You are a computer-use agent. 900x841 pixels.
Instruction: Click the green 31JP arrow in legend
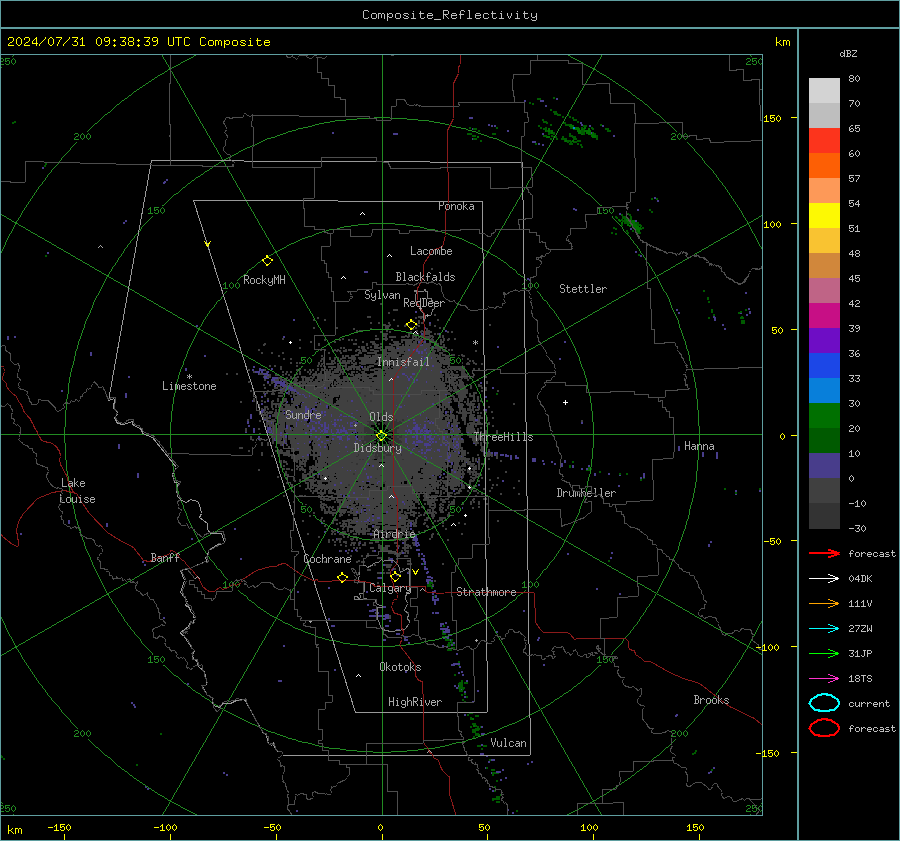coord(824,653)
